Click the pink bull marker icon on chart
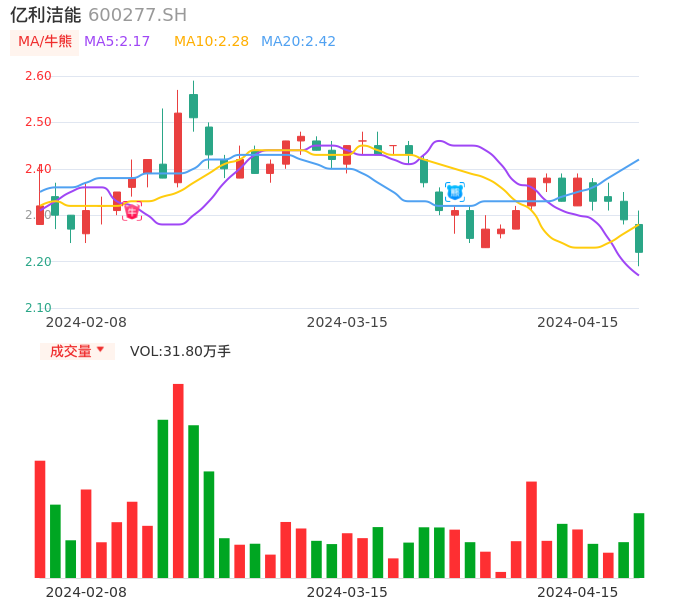Viewport: 686px width, 606px height. tap(132, 212)
